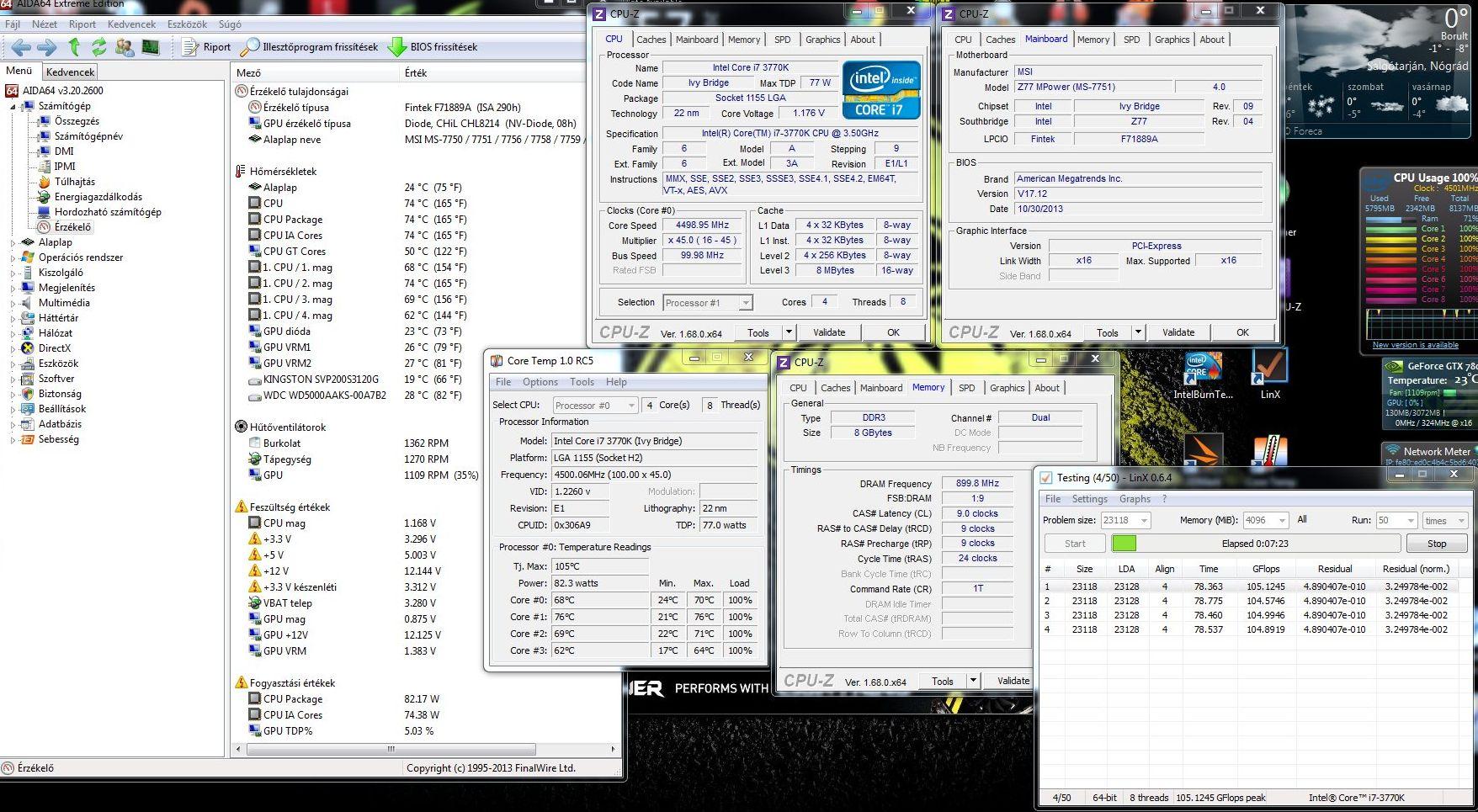Click the shield icon beside Biztonság
This screenshot has height=812, width=1478.
click(x=28, y=394)
